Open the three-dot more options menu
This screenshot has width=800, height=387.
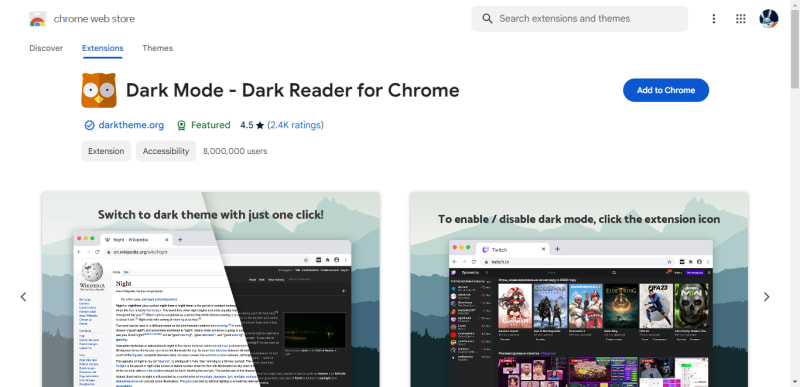713,19
